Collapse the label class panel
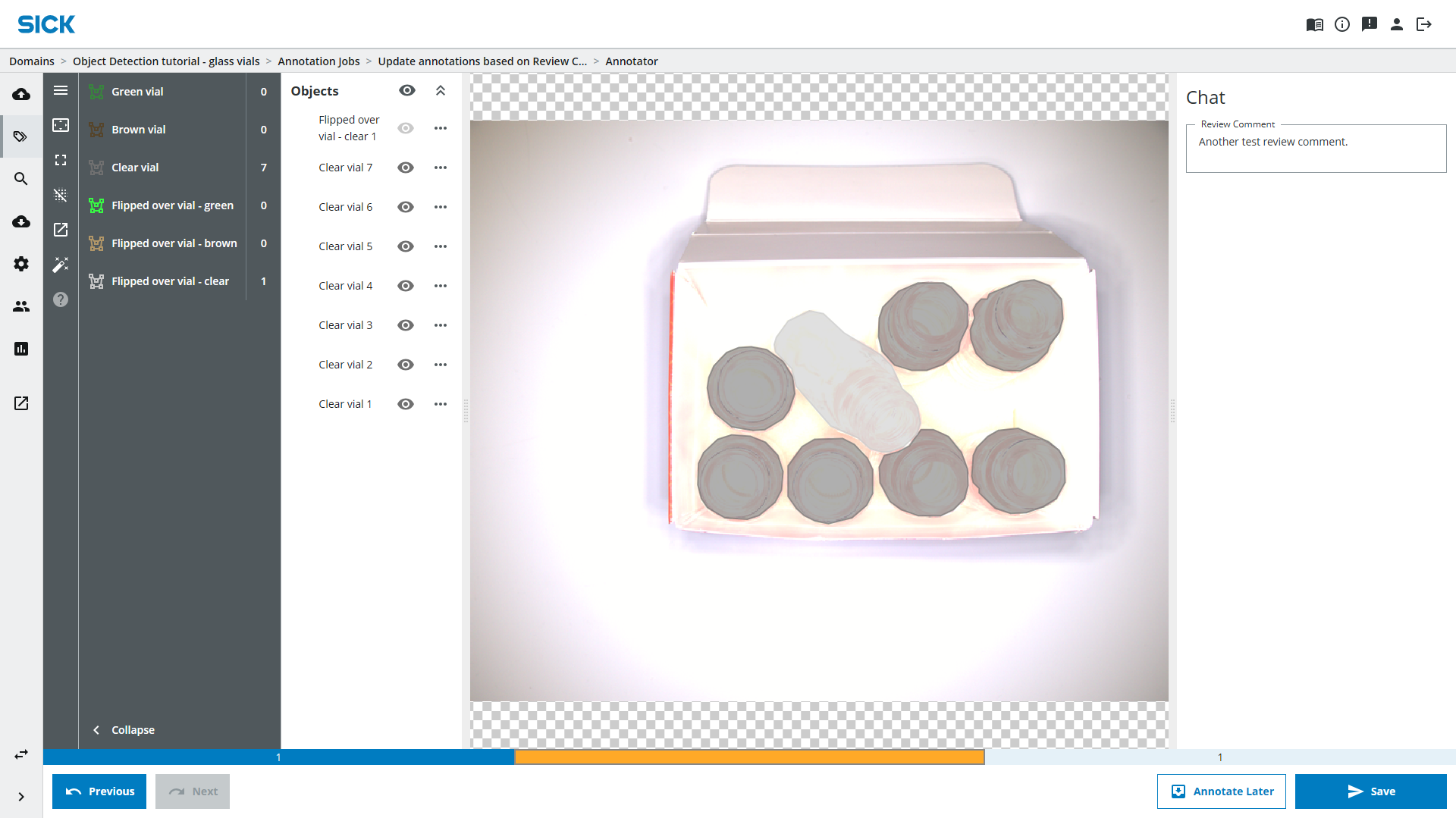Image resolution: width=1456 pixels, height=818 pixels. (x=124, y=729)
